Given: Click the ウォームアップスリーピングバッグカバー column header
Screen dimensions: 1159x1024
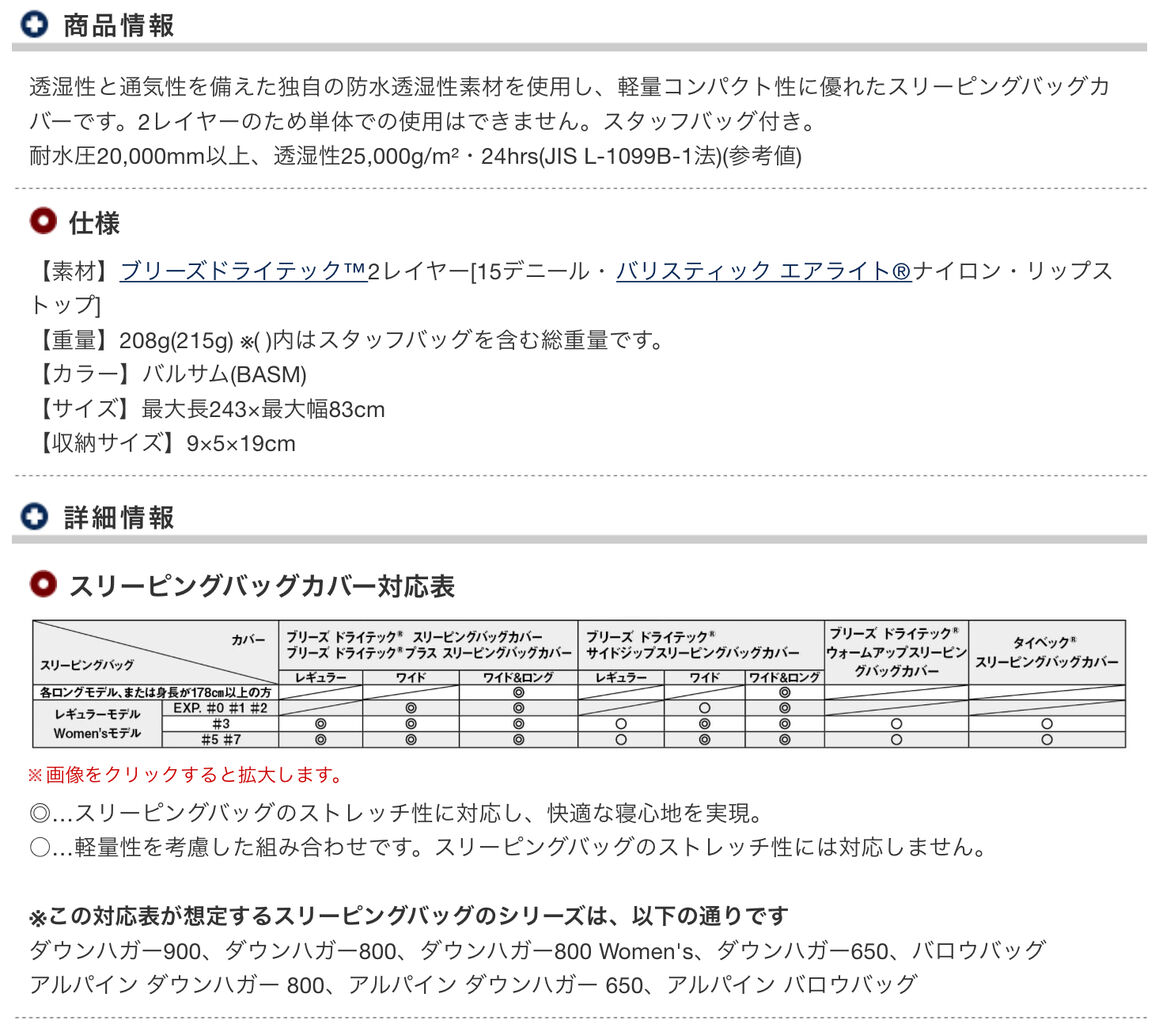Looking at the screenshot, I should click(x=896, y=652).
